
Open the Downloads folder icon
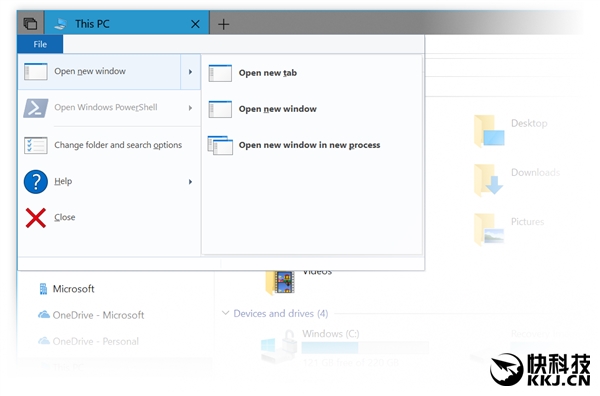[489, 180]
